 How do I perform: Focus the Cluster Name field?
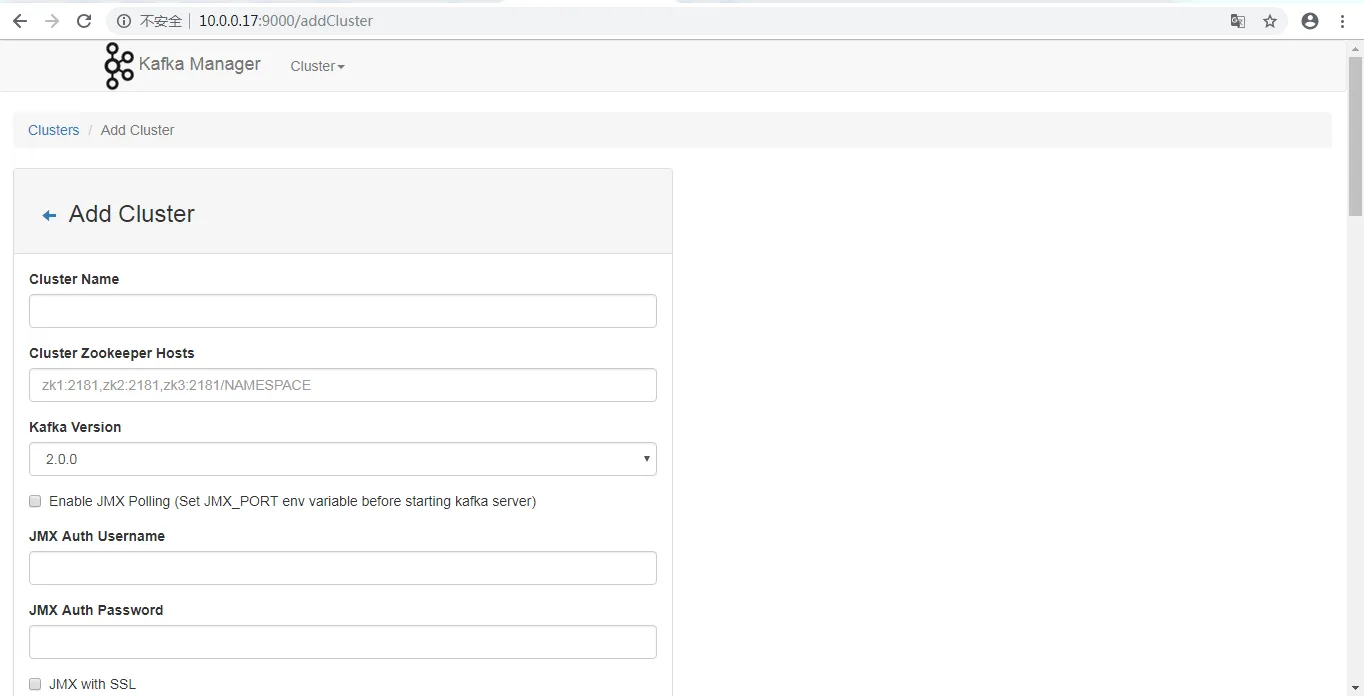(x=343, y=311)
